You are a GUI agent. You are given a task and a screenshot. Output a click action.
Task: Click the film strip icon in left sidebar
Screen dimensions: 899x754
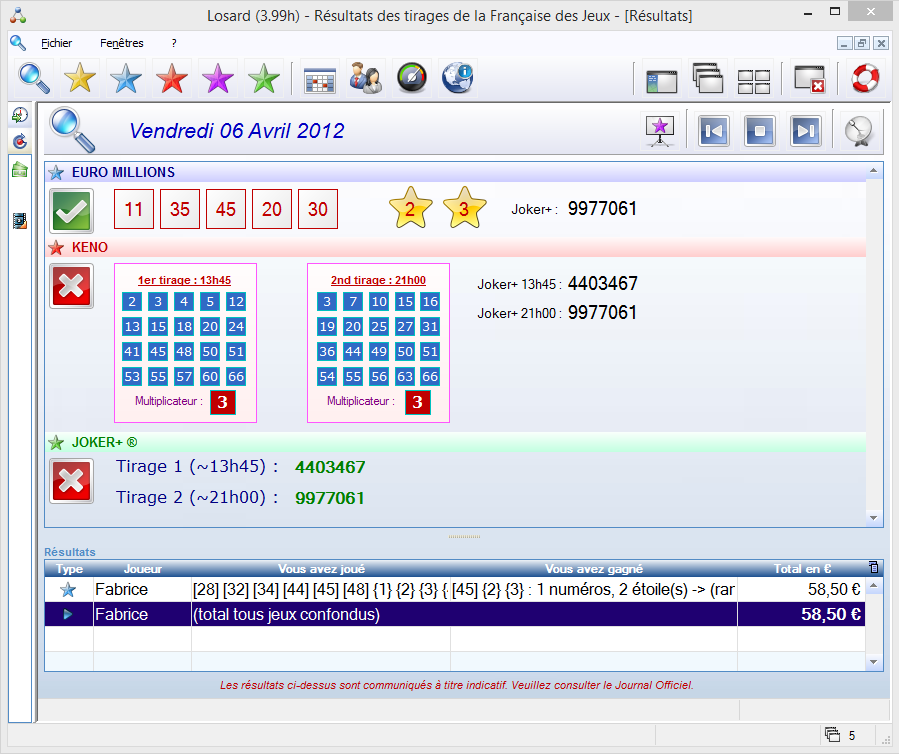tap(19, 221)
